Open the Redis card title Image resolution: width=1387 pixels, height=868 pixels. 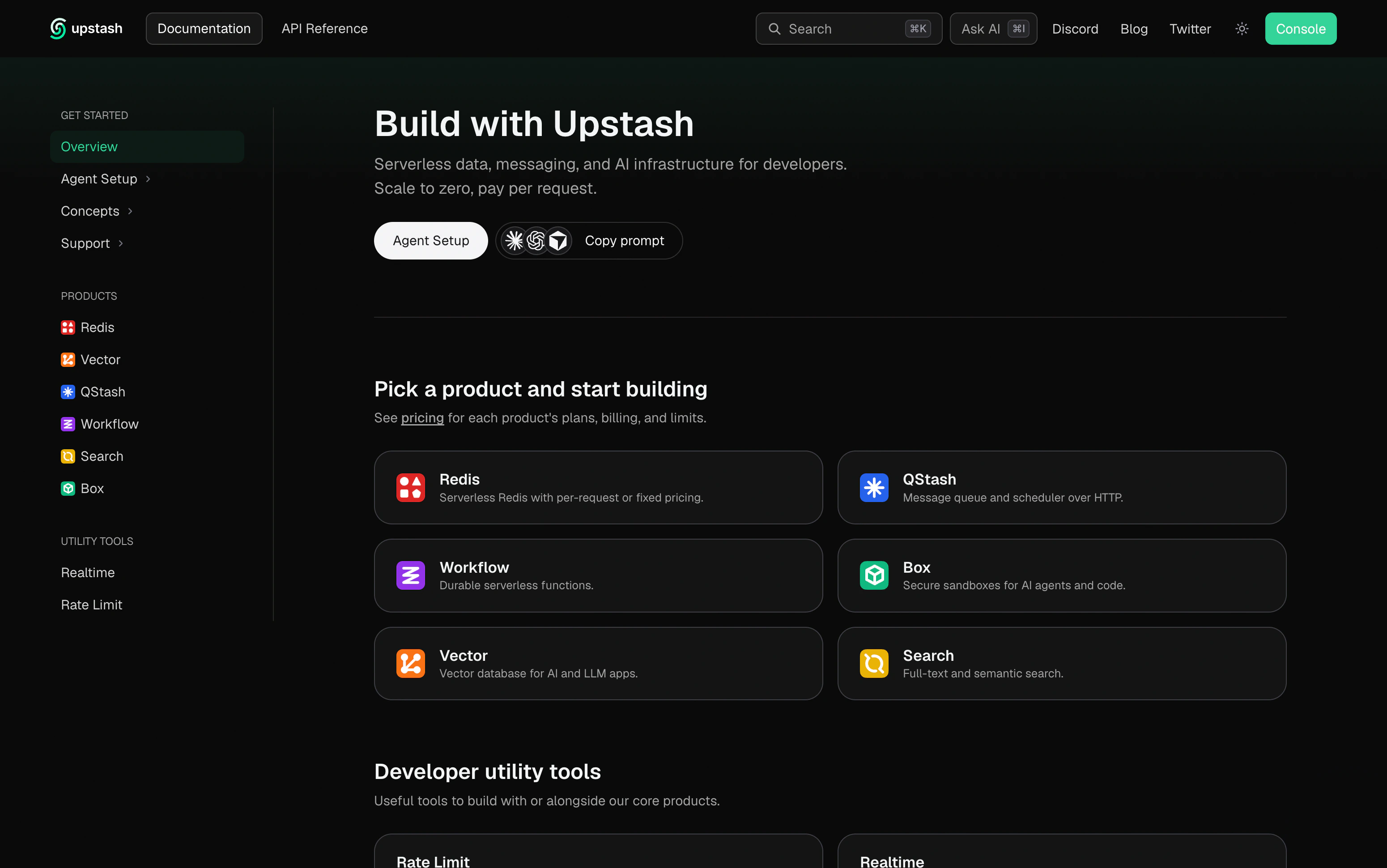click(459, 479)
